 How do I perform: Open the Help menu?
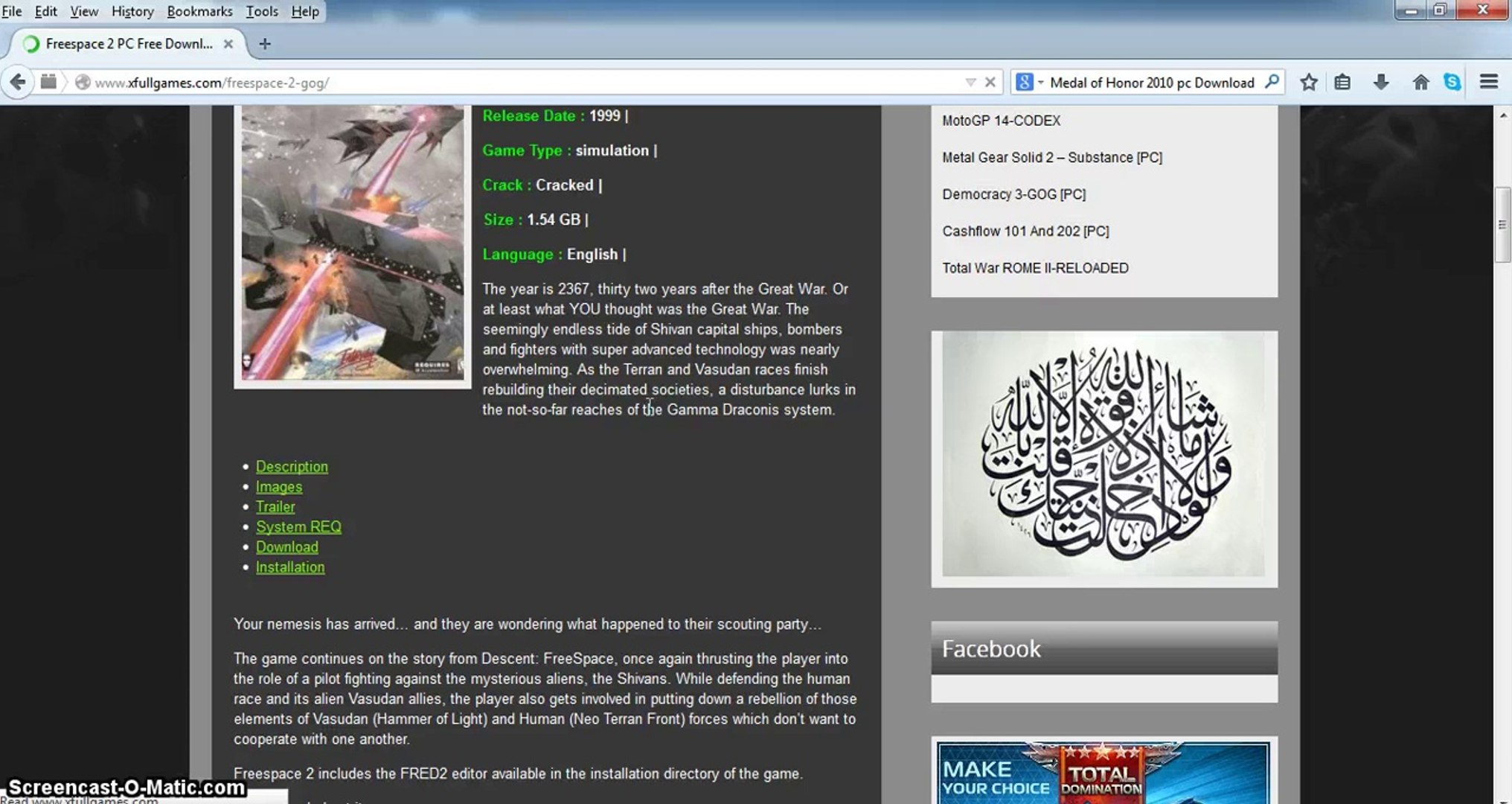(305, 11)
